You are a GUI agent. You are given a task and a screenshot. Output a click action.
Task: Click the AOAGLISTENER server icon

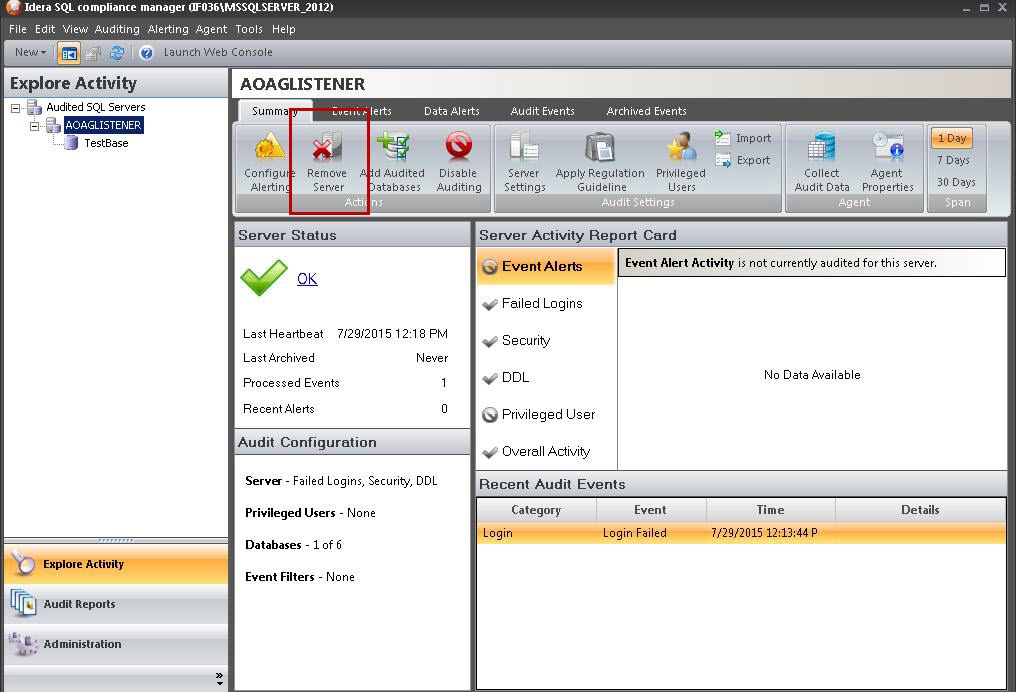[x=53, y=125]
